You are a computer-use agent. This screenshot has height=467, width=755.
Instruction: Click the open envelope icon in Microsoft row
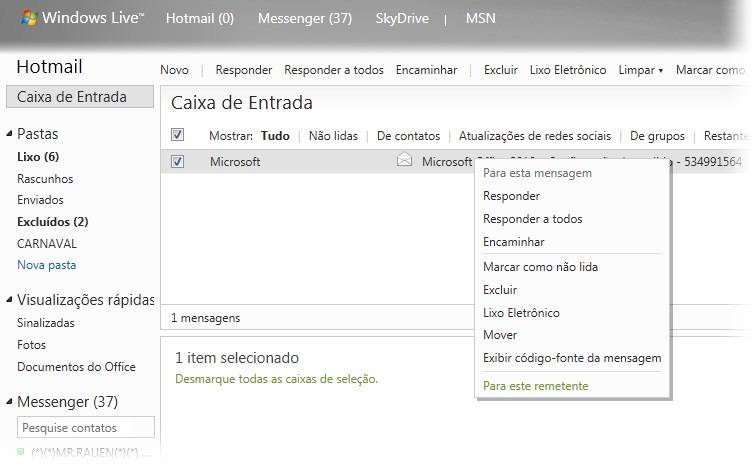click(x=404, y=160)
